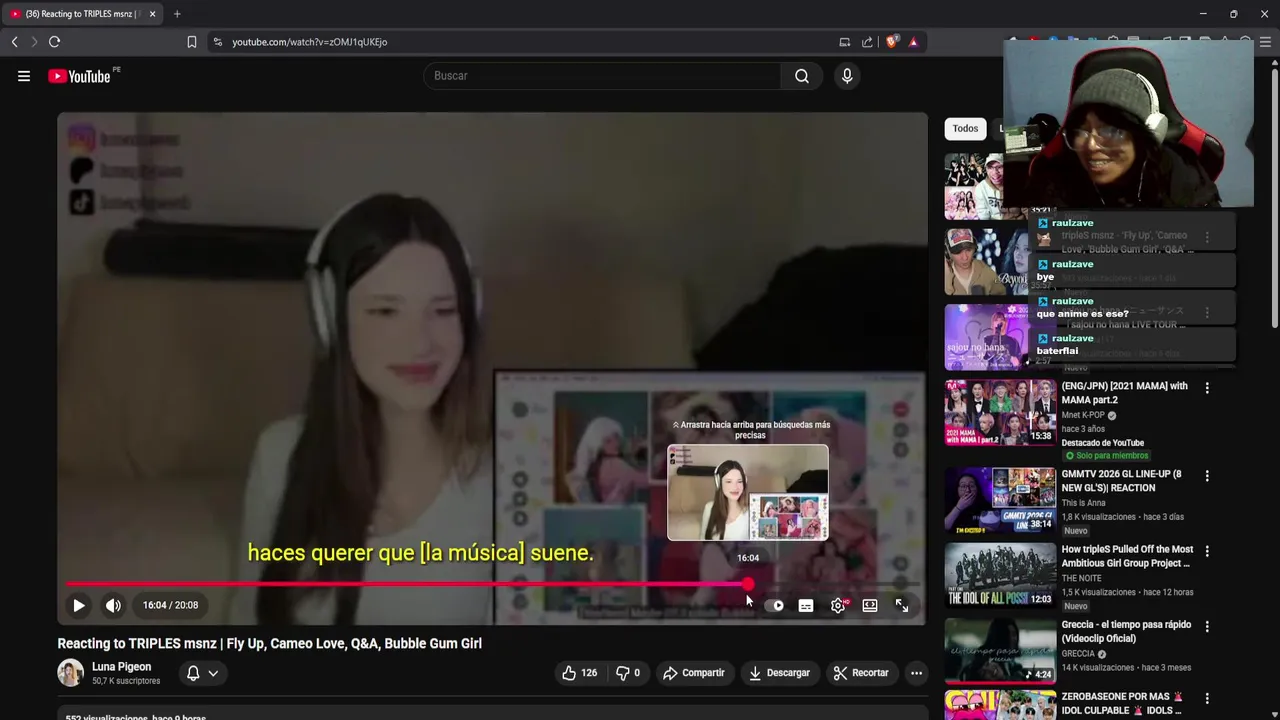This screenshot has width=1280, height=720.
Task: Click the cast or media icon in address bar
Action: (845, 42)
